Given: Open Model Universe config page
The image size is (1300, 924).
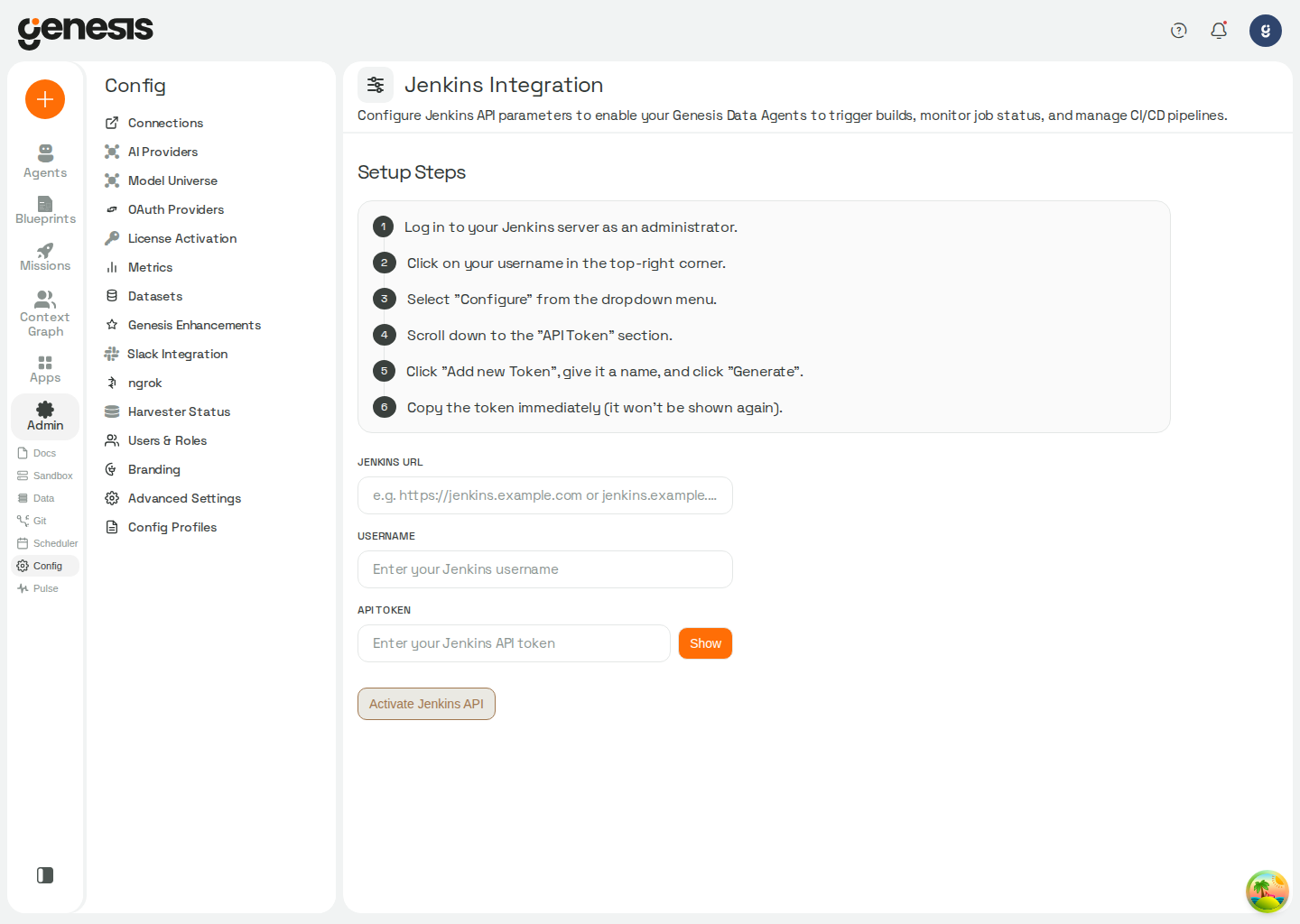Looking at the screenshot, I should click(162, 180).
